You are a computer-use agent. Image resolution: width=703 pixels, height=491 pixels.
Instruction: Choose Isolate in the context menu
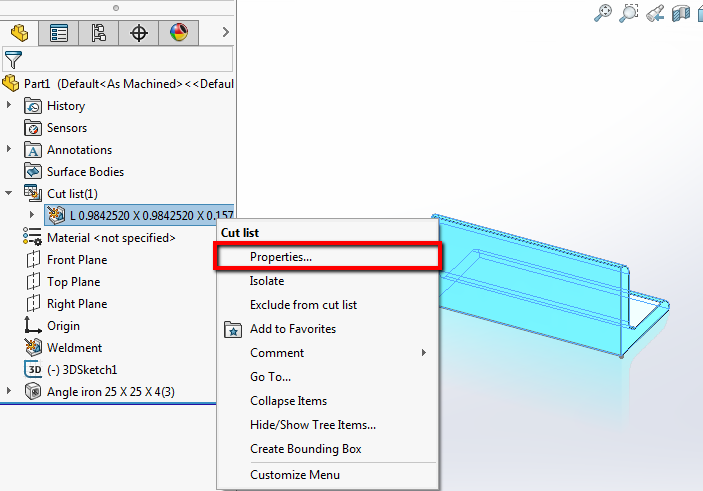point(328,281)
